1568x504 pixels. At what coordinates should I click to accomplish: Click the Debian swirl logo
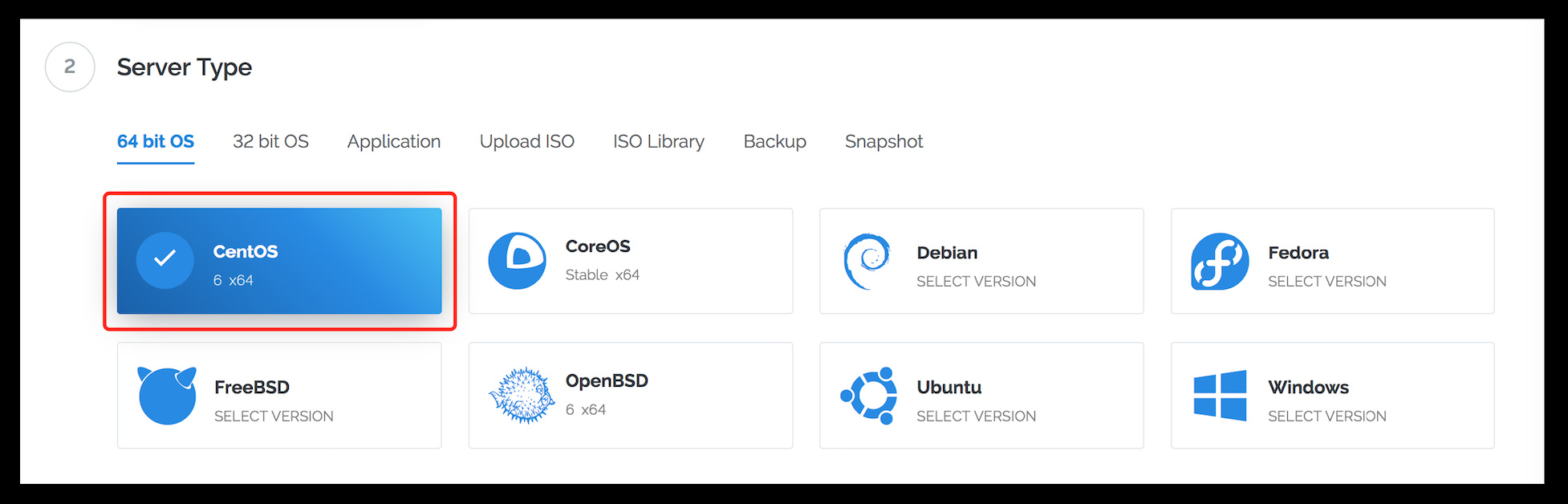867,261
